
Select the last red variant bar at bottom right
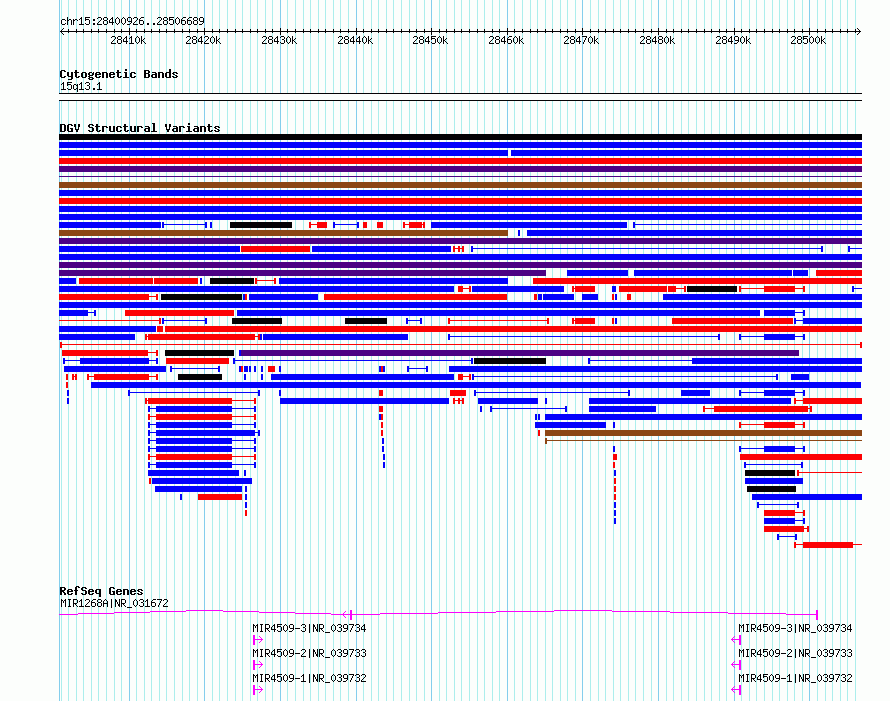point(828,545)
